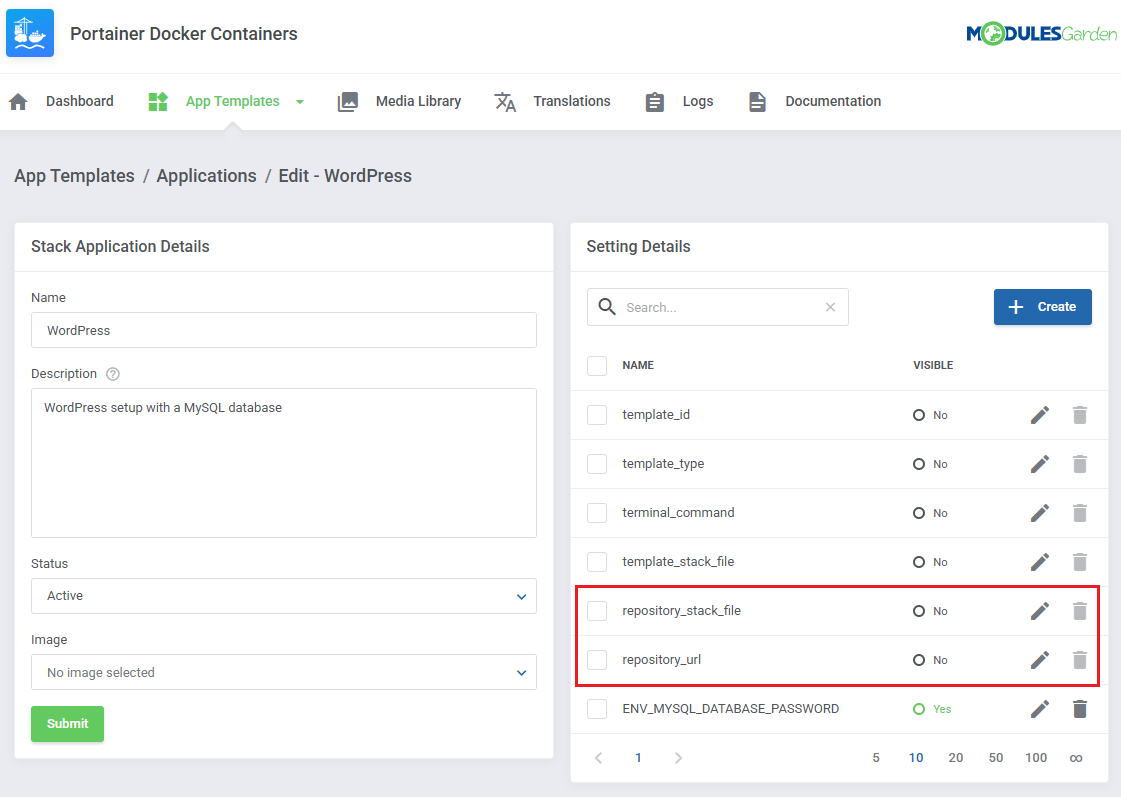Show 5 entries per page
1121x797 pixels.
click(876, 758)
